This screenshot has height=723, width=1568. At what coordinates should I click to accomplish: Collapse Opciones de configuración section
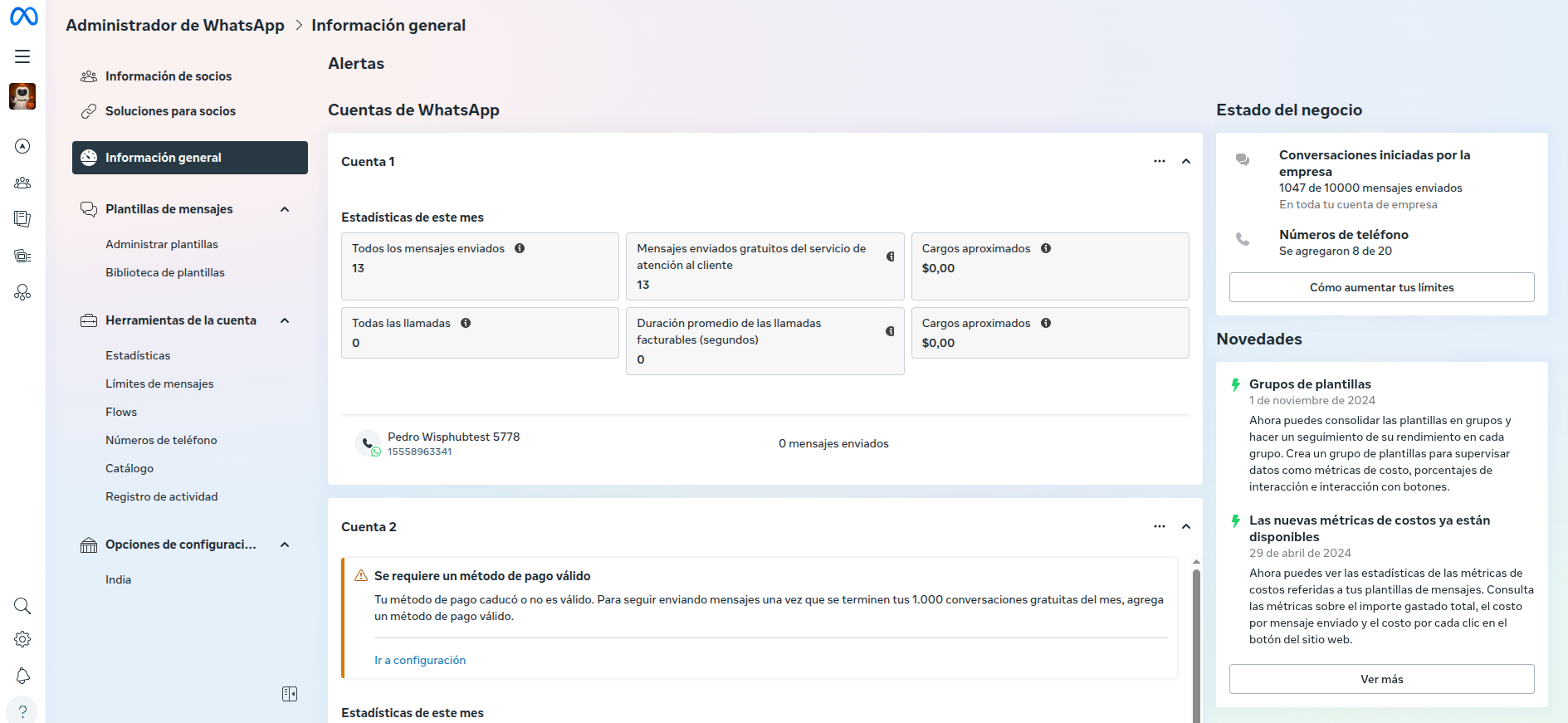(x=285, y=545)
